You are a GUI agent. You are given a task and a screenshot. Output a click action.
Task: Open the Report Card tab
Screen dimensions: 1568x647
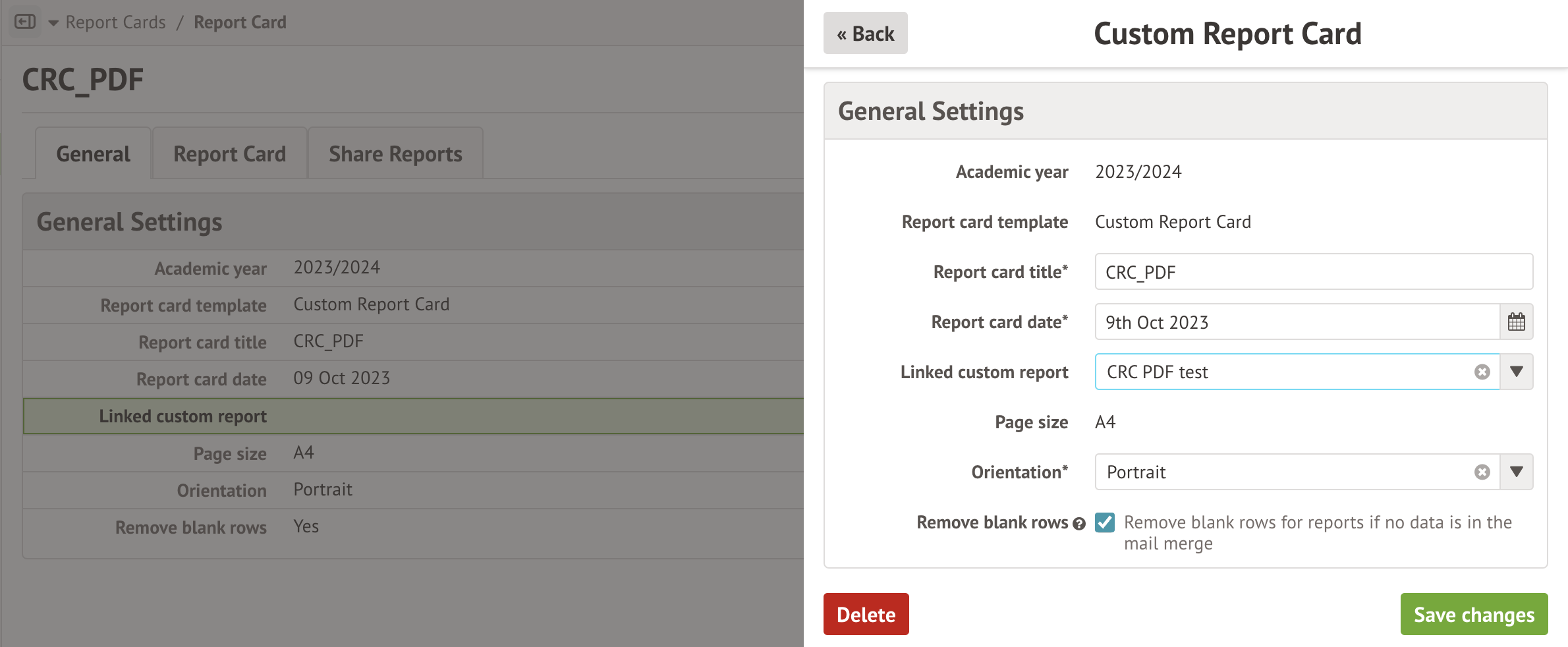(229, 154)
